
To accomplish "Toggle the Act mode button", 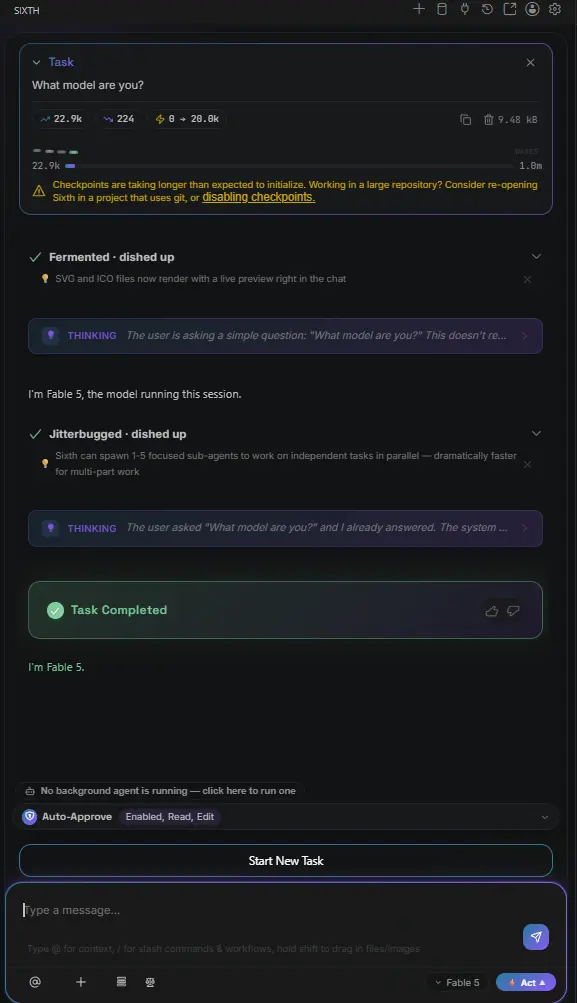I will [x=526, y=982].
